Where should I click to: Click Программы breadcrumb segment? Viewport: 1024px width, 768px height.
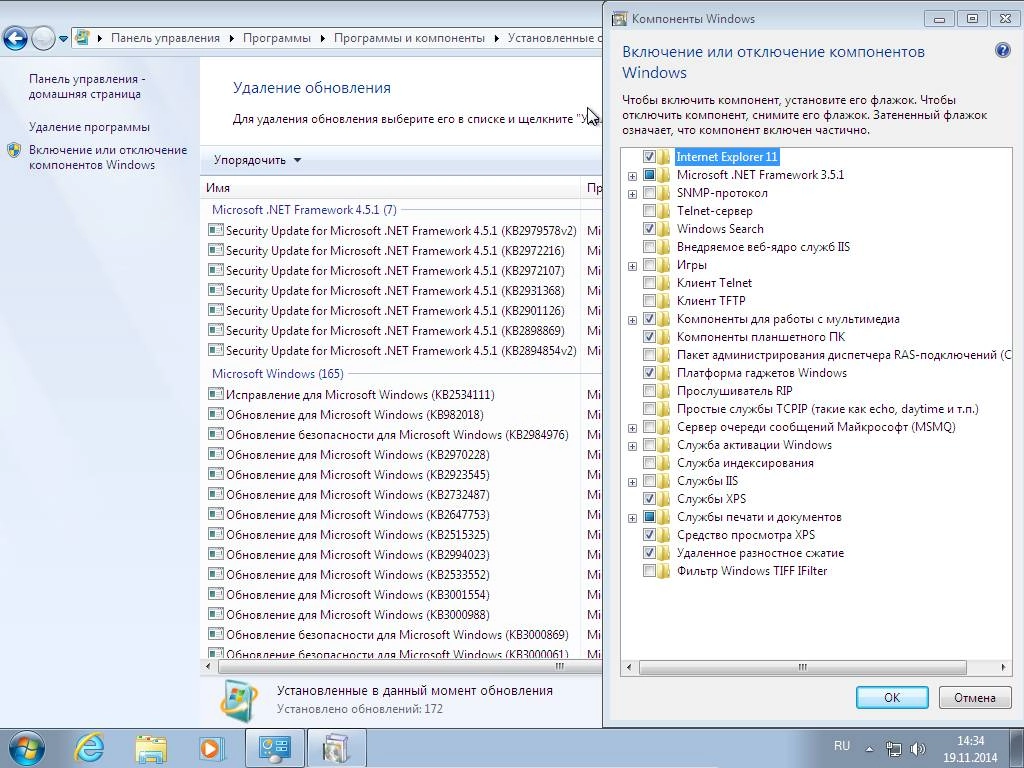click(277, 38)
